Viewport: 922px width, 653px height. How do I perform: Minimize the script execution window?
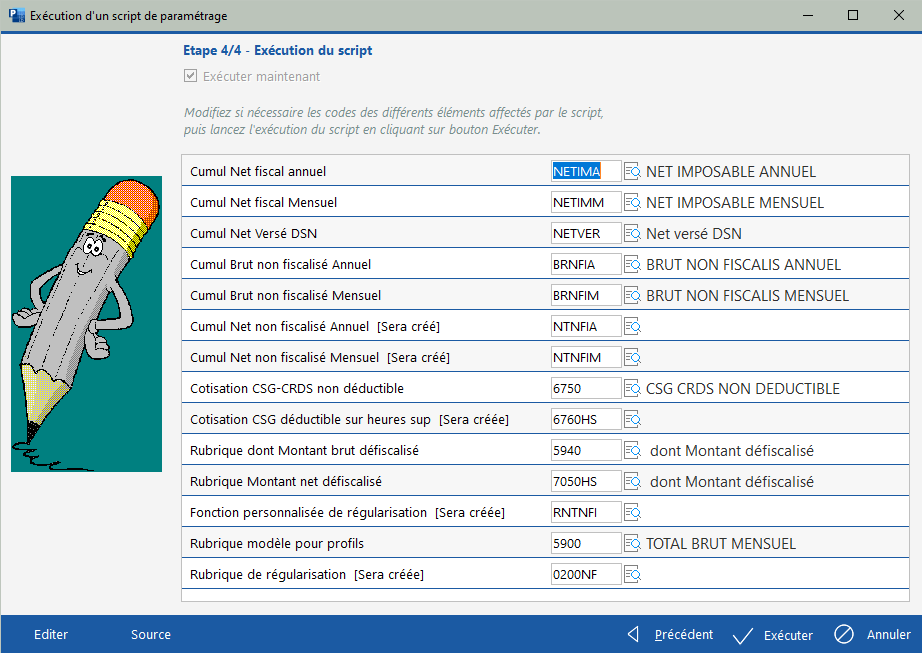point(808,15)
